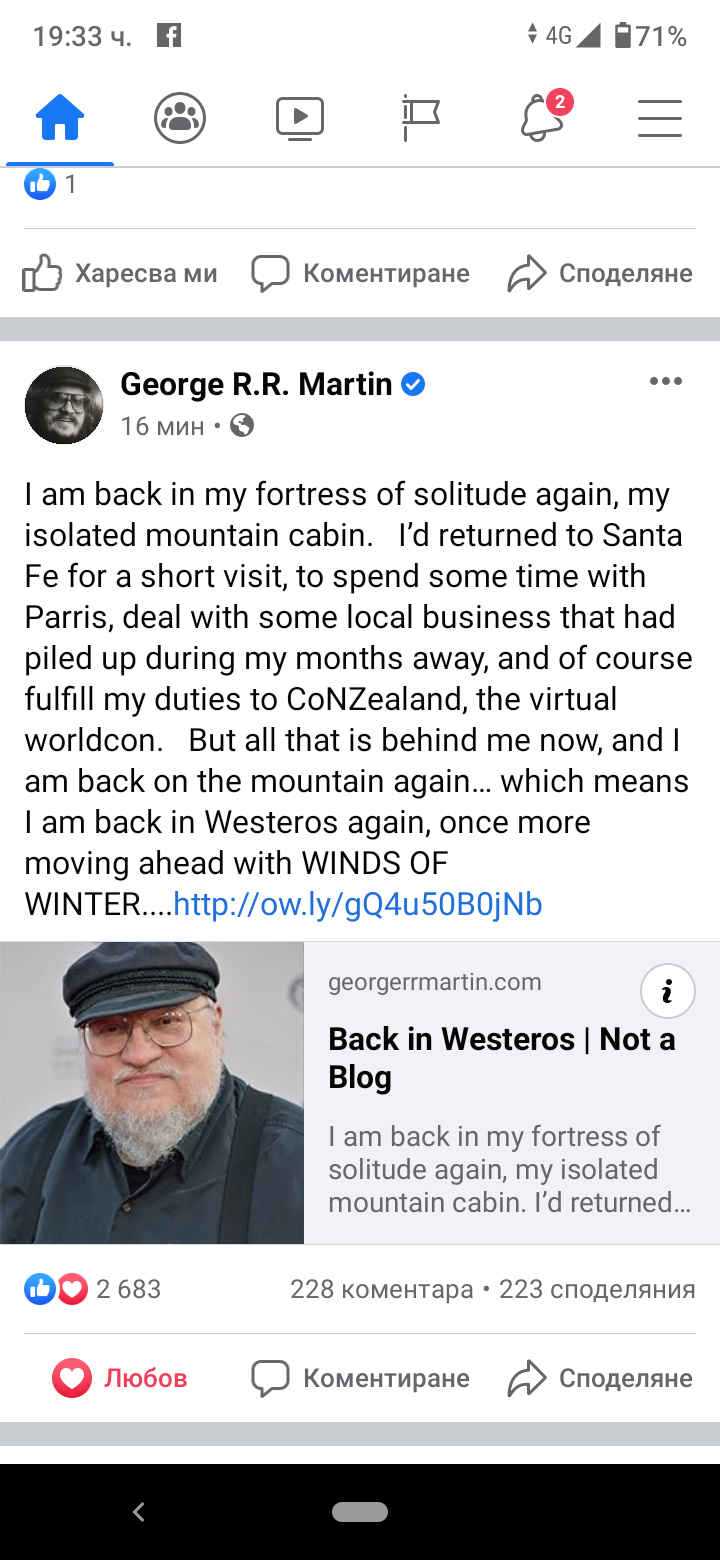
Task: Share the upper post via Споделяне
Action: [600, 273]
